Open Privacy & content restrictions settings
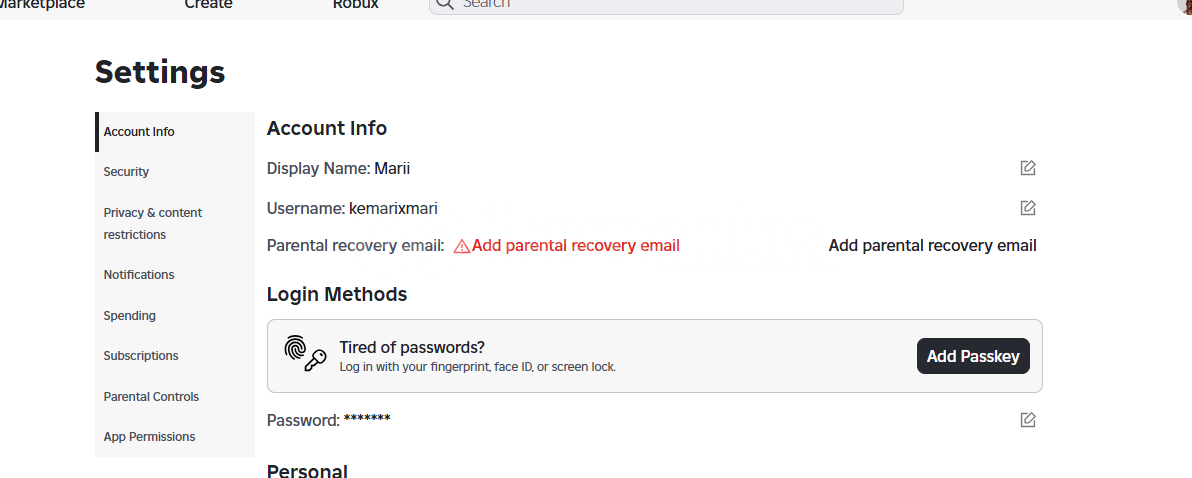 click(153, 223)
